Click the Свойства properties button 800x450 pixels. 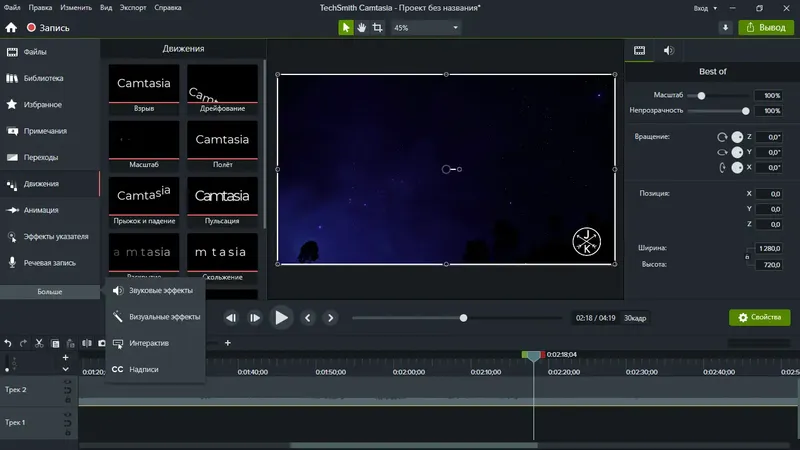(x=759, y=317)
